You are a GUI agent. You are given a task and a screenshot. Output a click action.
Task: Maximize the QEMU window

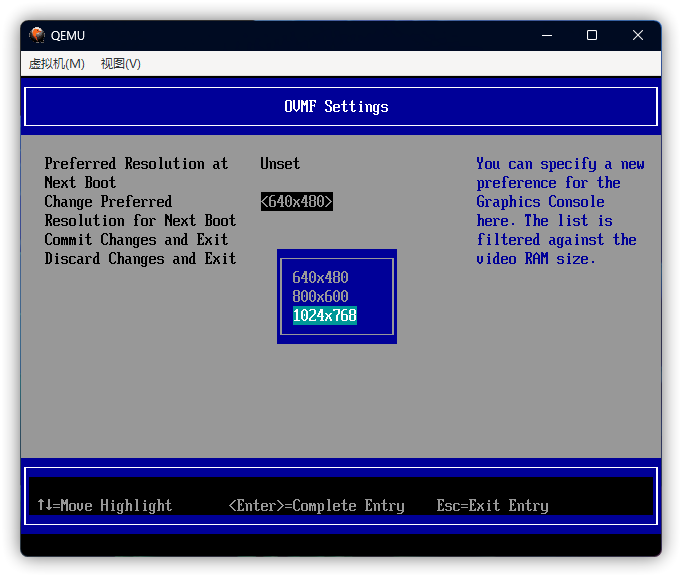592,35
